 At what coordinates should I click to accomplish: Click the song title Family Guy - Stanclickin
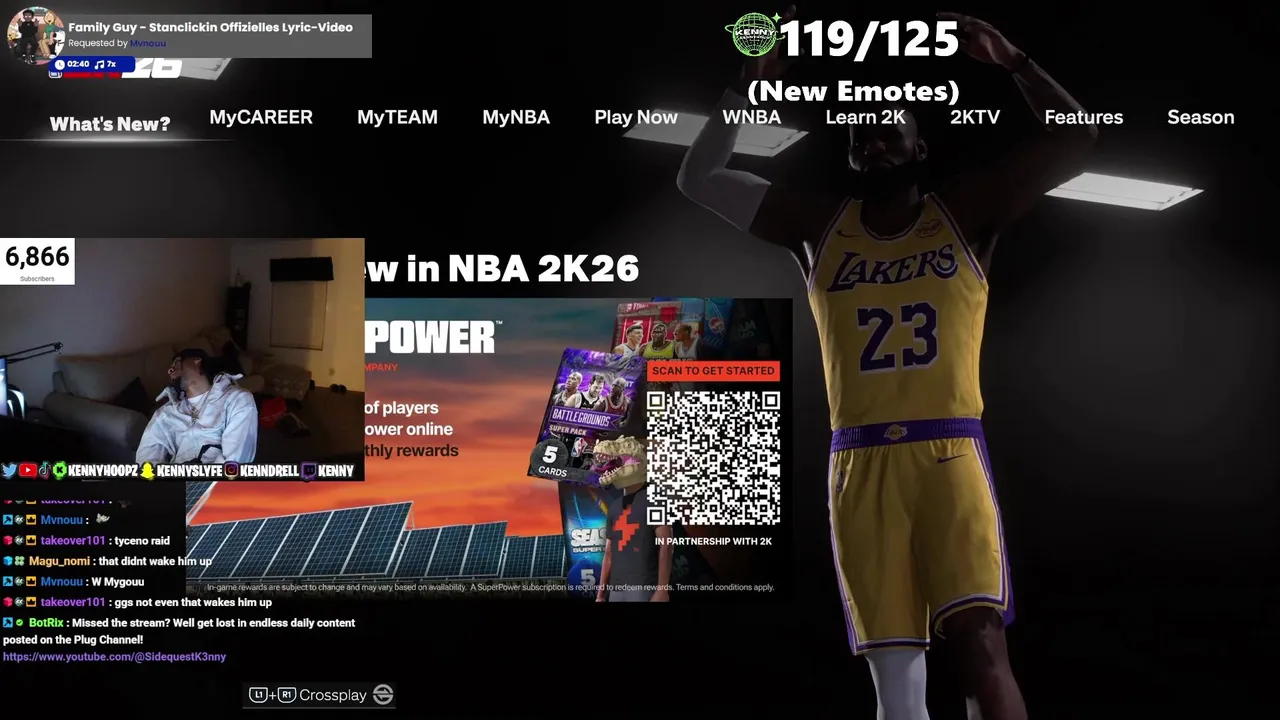[x=210, y=27]
